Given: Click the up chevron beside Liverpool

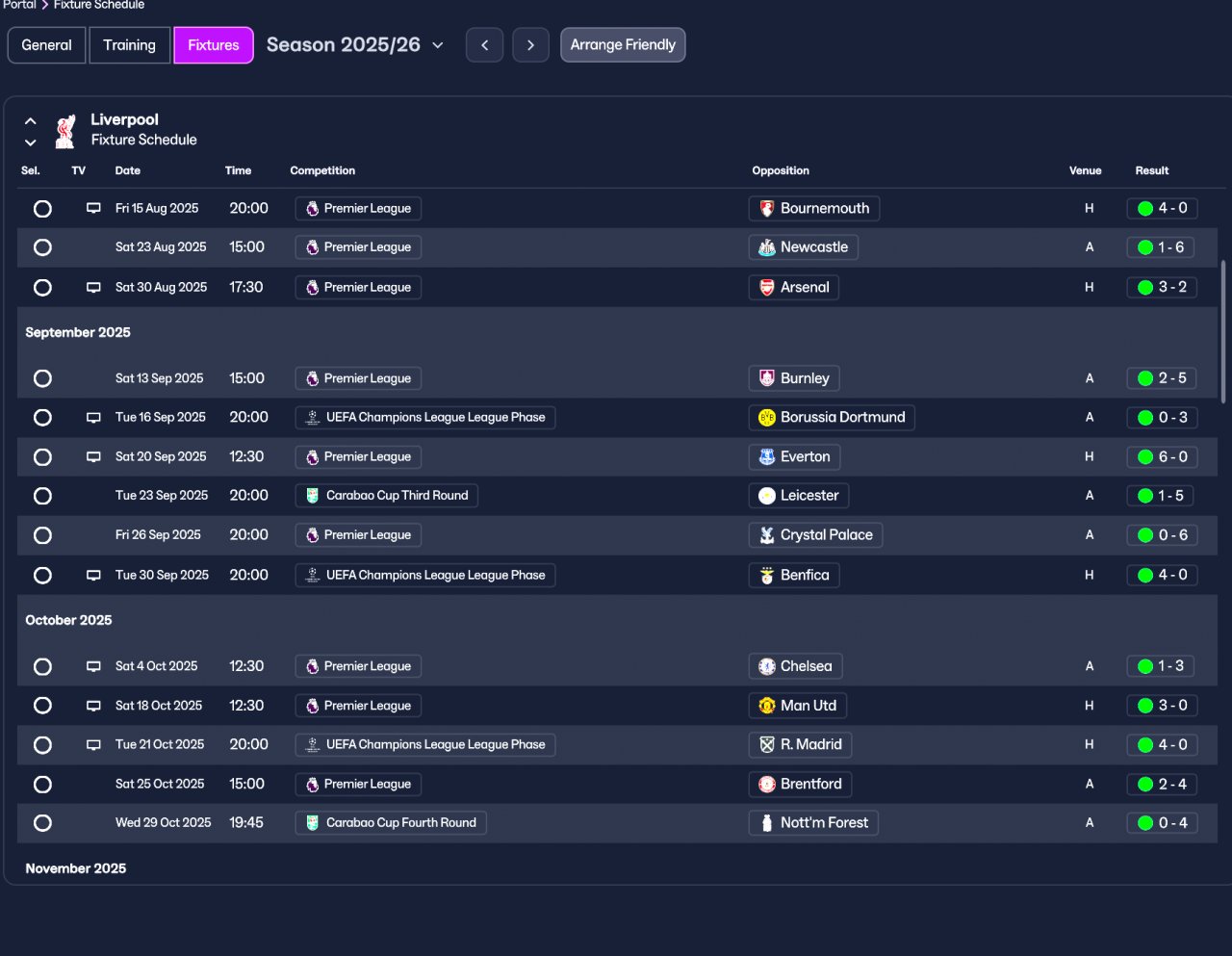Looking at the screenshot, I should [31, 121].
